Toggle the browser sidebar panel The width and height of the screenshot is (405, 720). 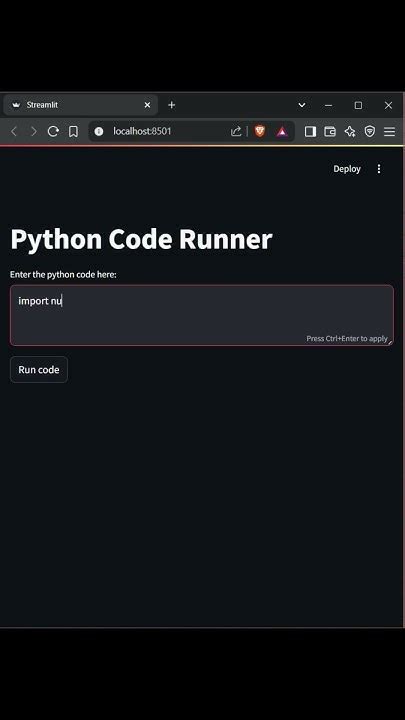[x=310, y=132]
